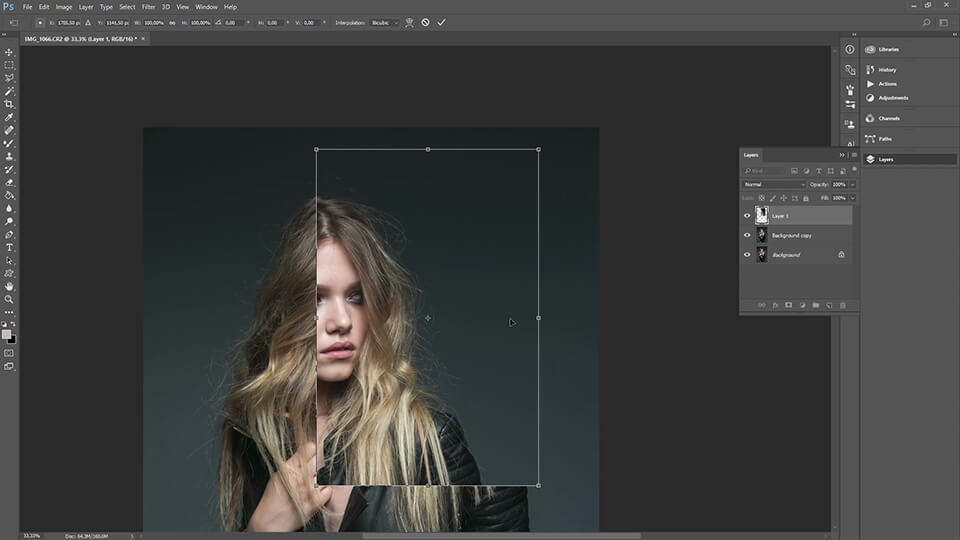
Task: Switch between free transform and warp modes
Action: (x=409, y=23)
